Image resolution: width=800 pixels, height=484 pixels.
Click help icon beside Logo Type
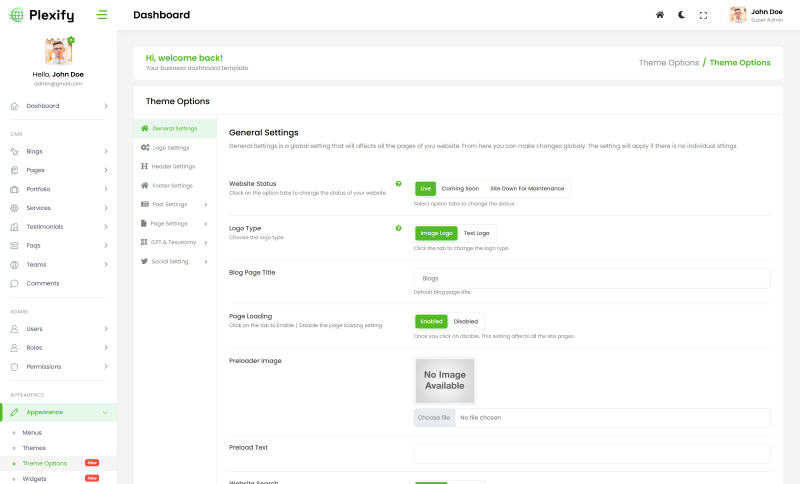[x=398, y=228]
